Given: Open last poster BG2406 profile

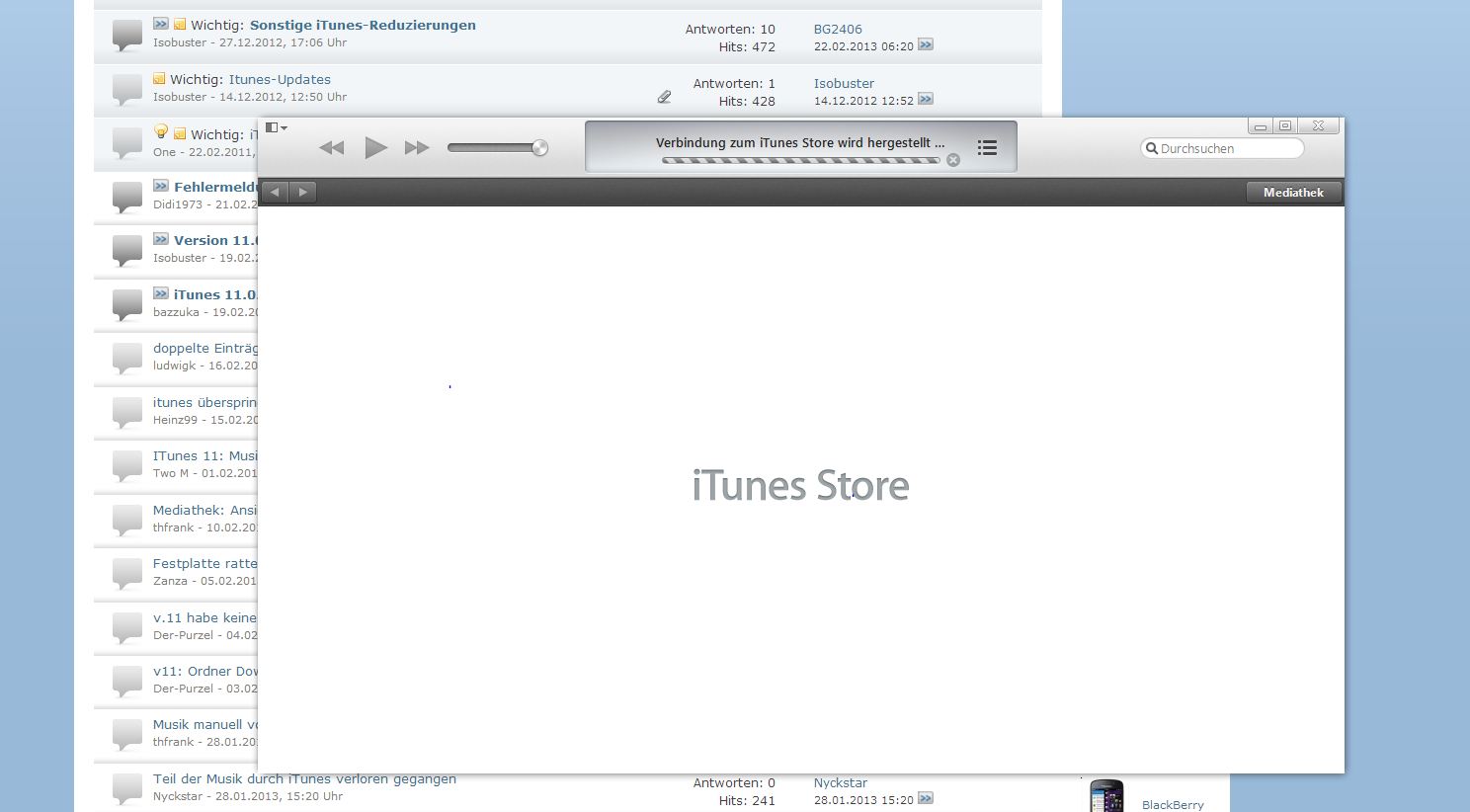Looking at the screenshot, I should (x=838, y=30).
